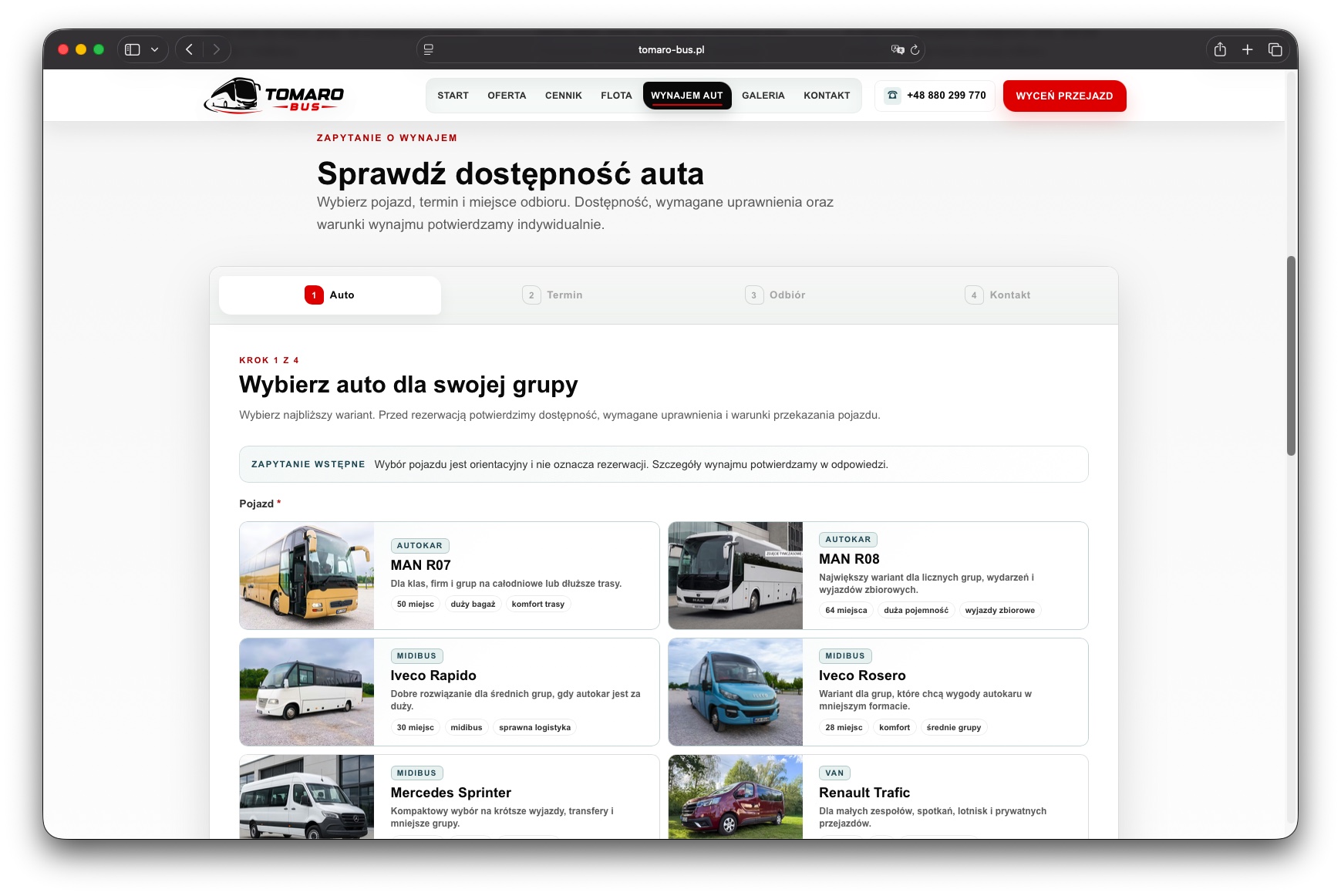The height and width of the screenshot is (896, 1341).
Task: Select step 4 Kontakt tab
Action: 998,295
